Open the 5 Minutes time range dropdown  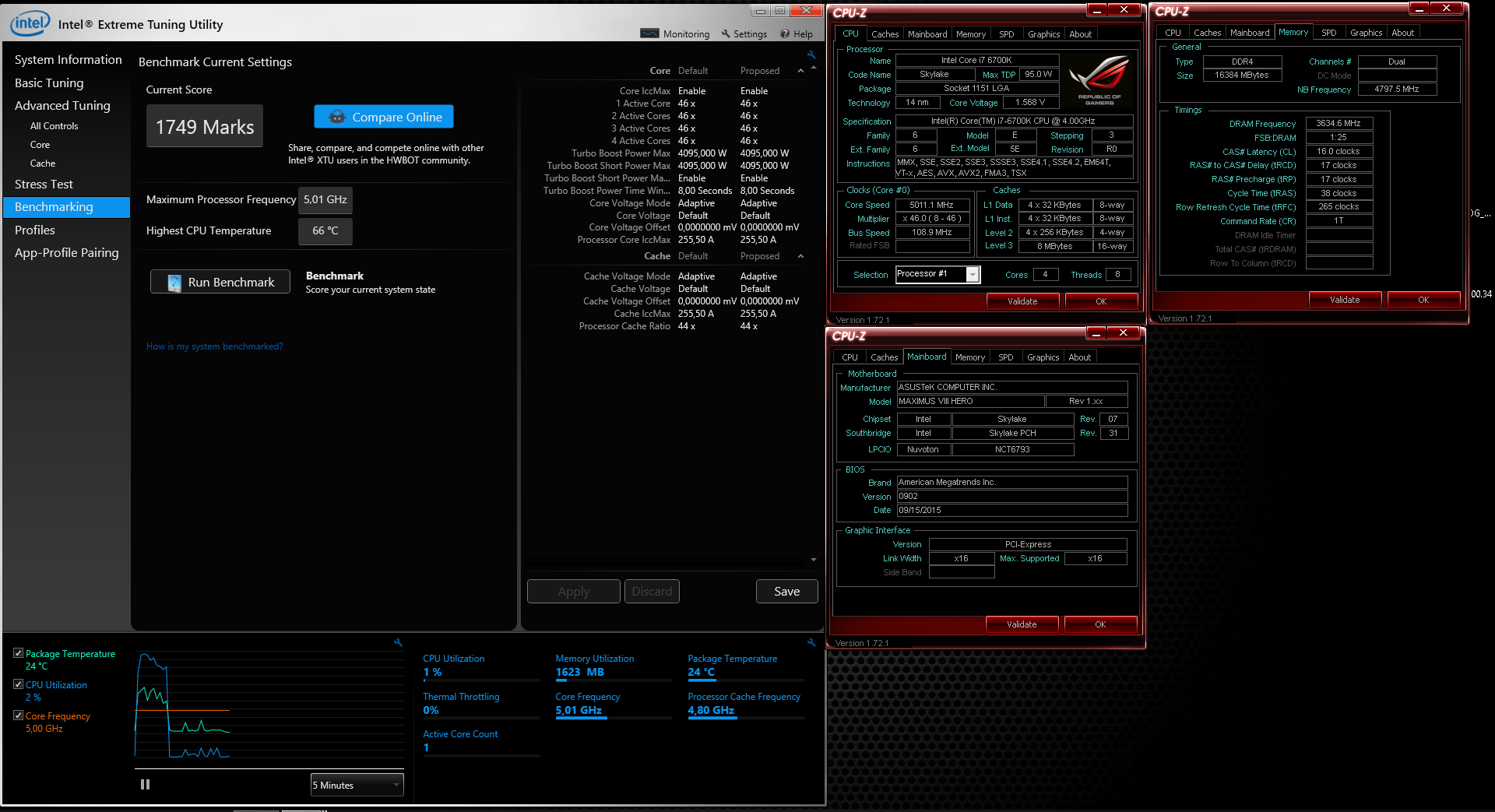tap(357, 785)
